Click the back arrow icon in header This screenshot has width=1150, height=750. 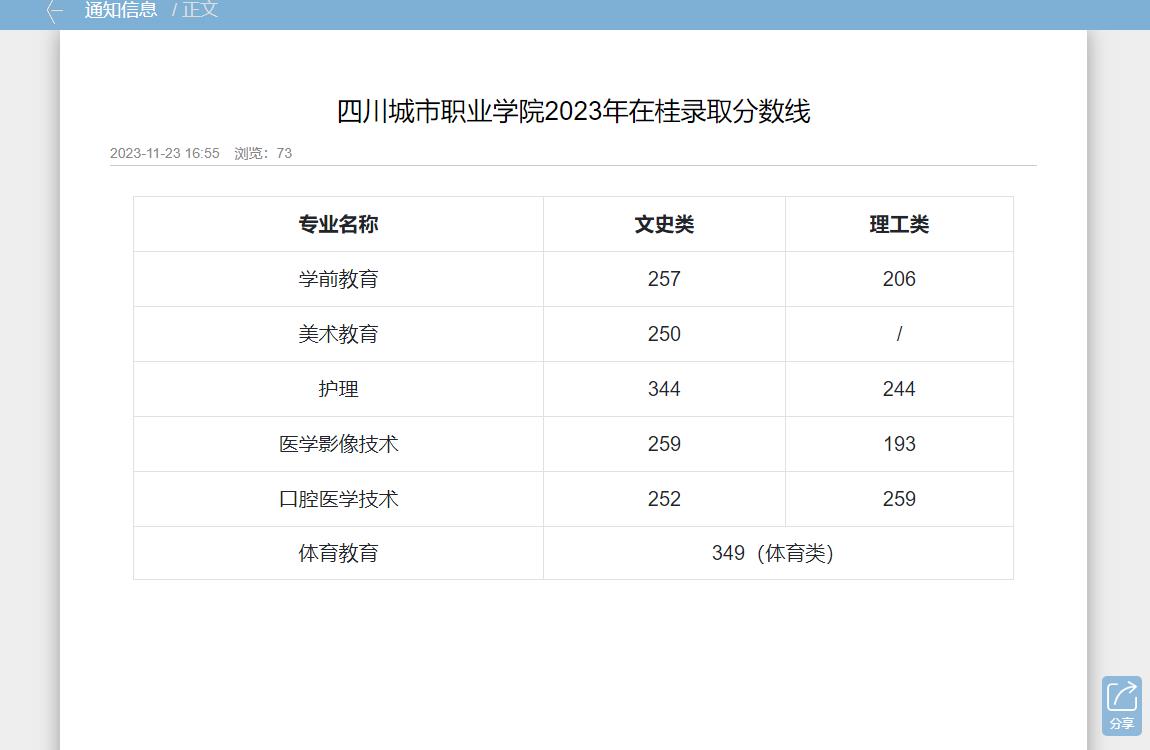tap(54, 10)
